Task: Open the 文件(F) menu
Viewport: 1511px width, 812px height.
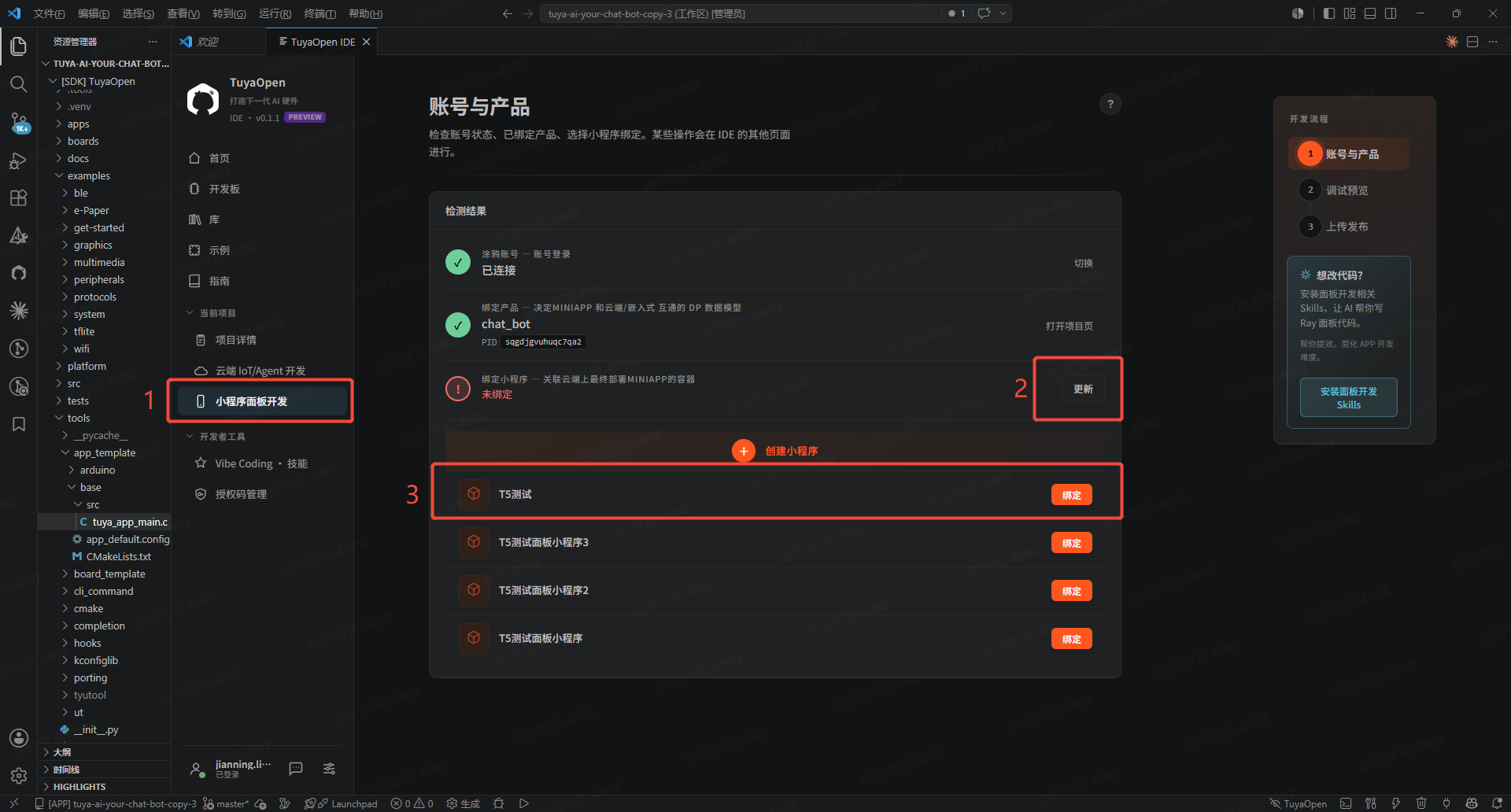Action: [50, 13]
